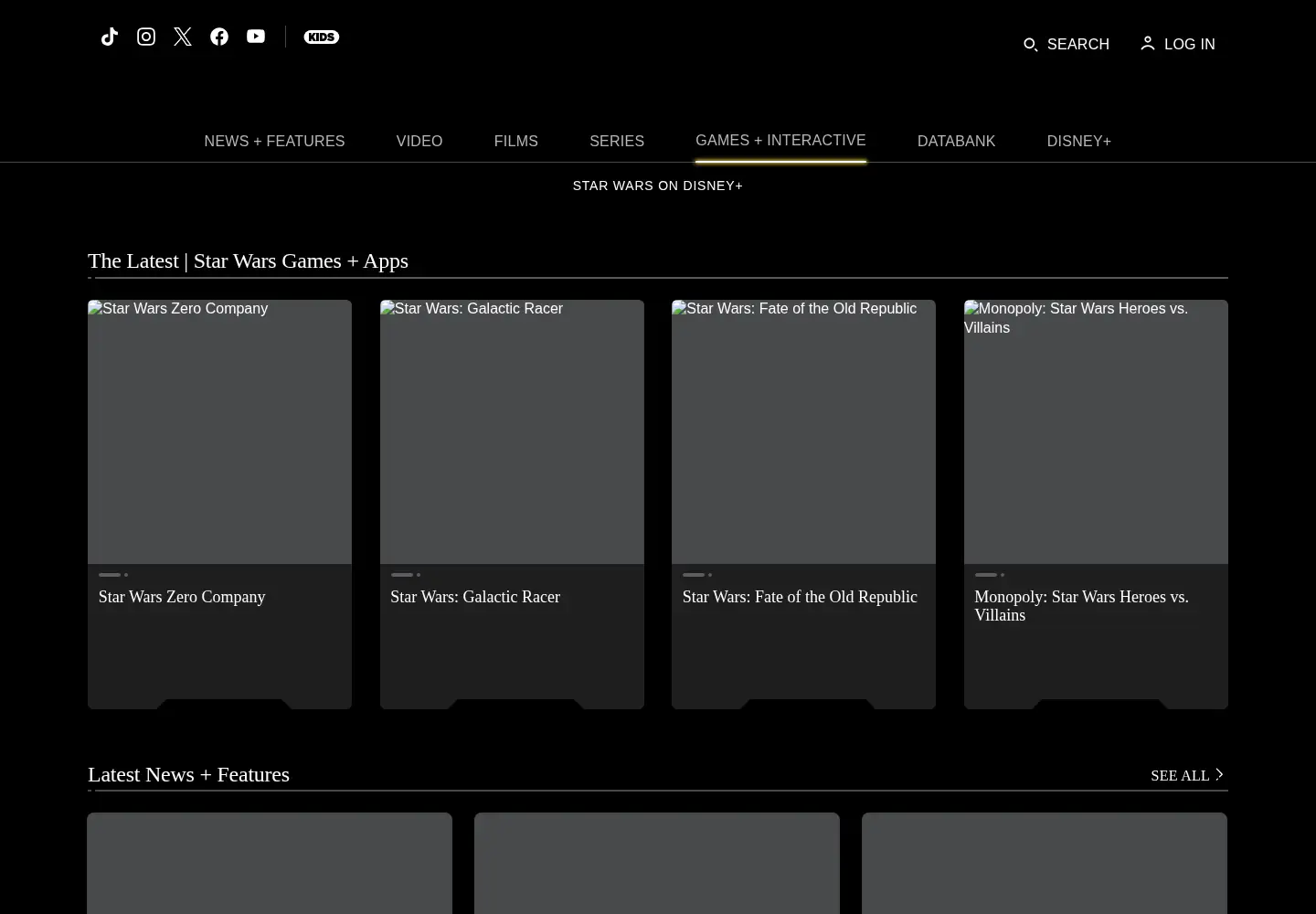Open the Video menu item

(419, 141)
